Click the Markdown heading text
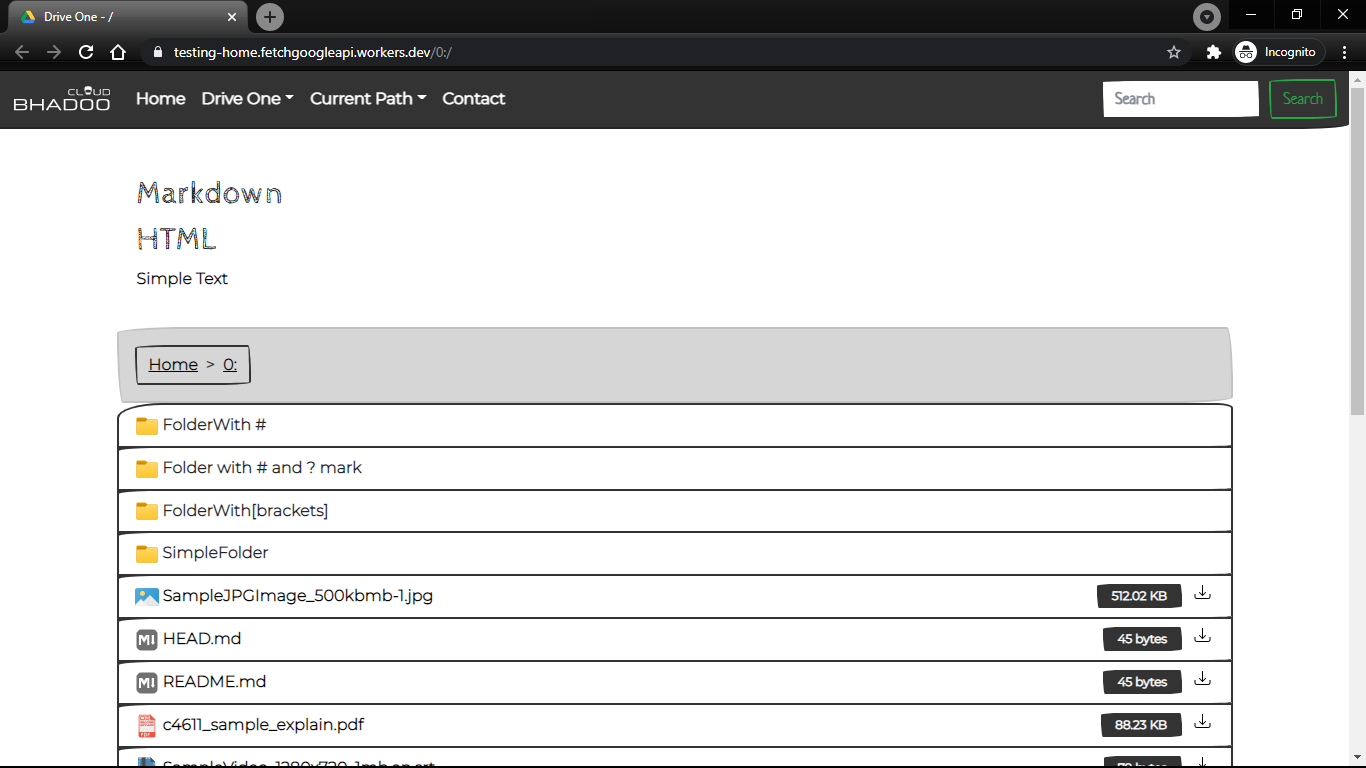This screenshot has width=1366, height=768. pyautogui.click(x=209, y=192)
